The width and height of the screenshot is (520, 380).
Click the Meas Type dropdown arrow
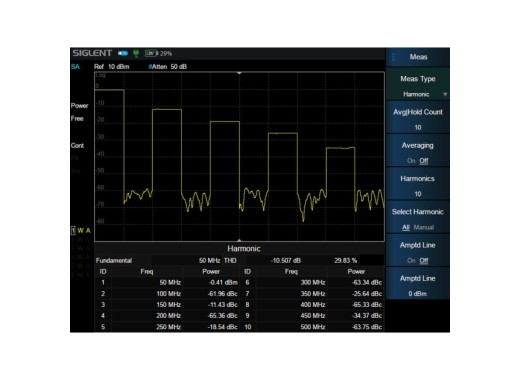pos(445,95)
